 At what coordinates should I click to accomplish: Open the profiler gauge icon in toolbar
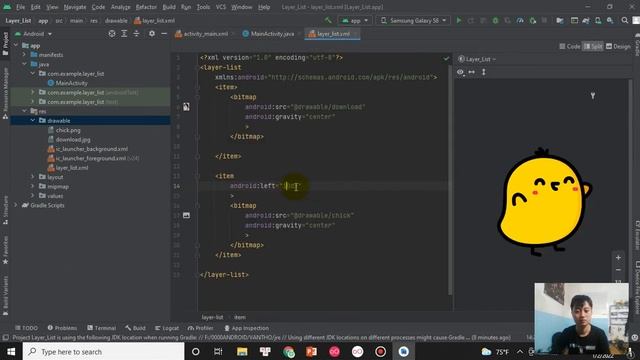point(520,20)
